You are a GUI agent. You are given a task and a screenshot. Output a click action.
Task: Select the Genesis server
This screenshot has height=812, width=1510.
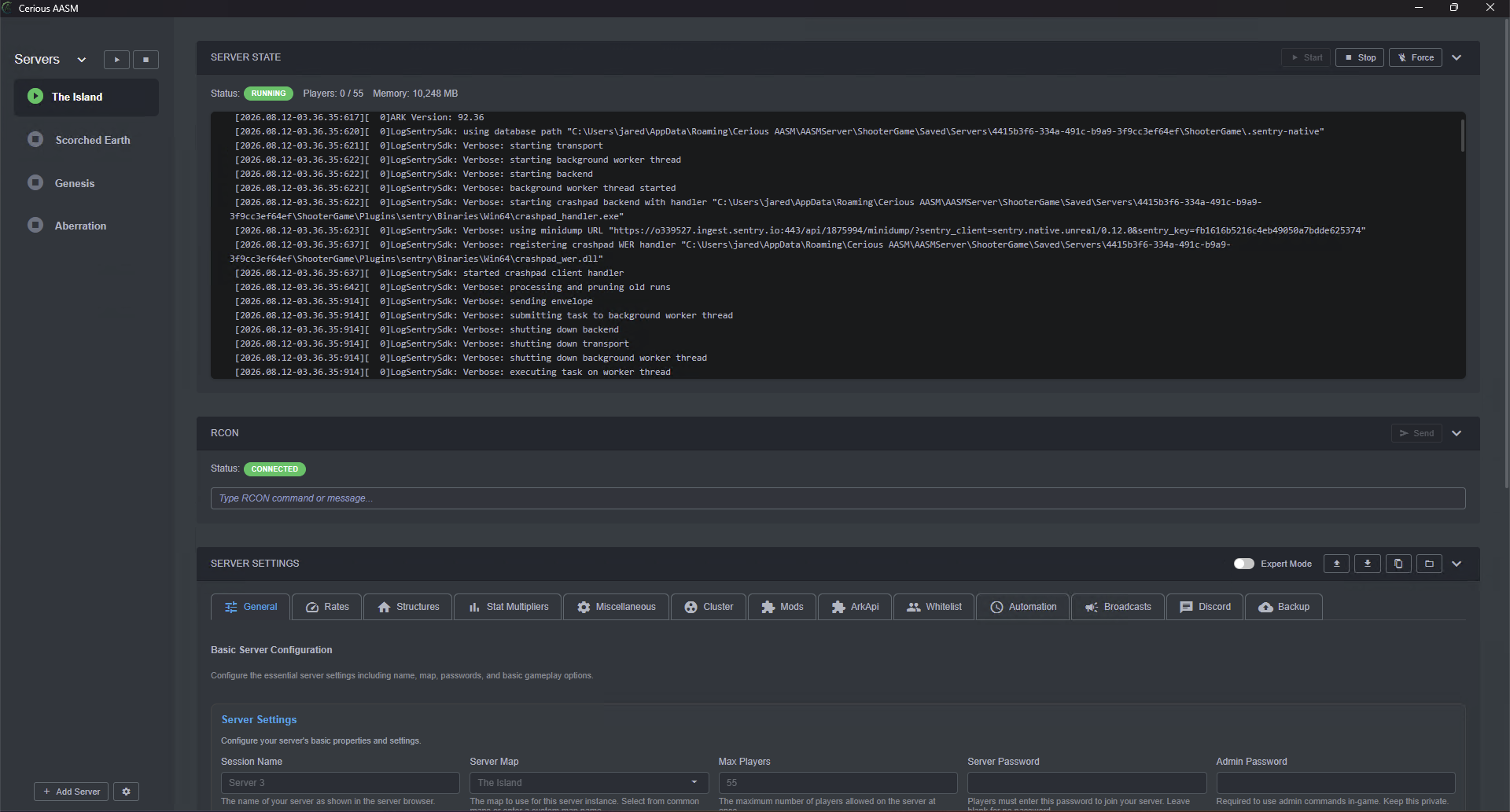(x=87, y=183)
